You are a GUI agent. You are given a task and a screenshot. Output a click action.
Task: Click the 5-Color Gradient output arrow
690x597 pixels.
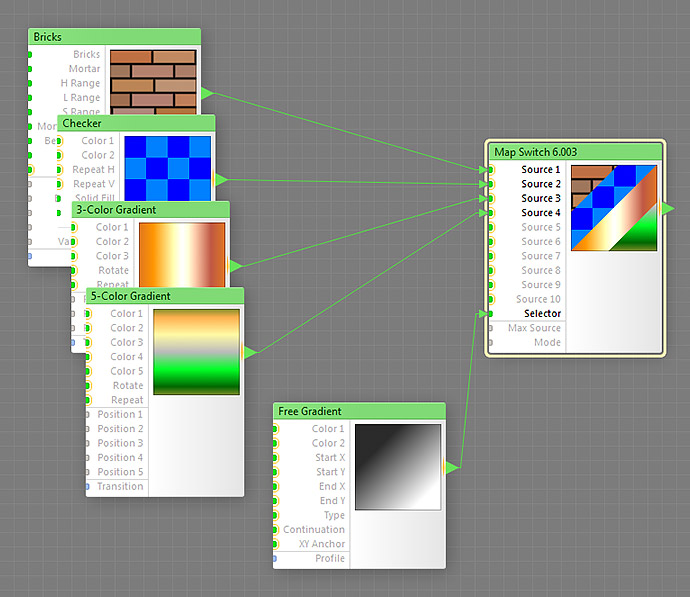pos(250,352)
